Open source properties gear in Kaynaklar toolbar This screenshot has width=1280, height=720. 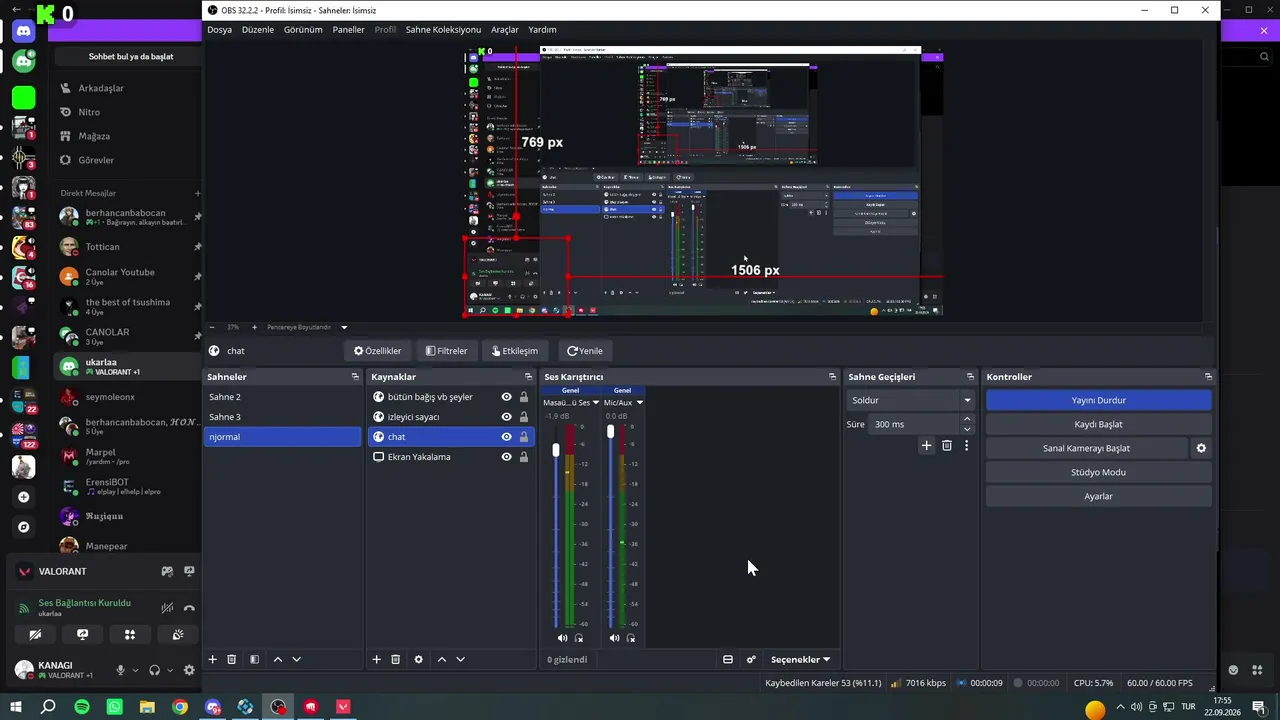pyautogui.click(x=418, y=659)
